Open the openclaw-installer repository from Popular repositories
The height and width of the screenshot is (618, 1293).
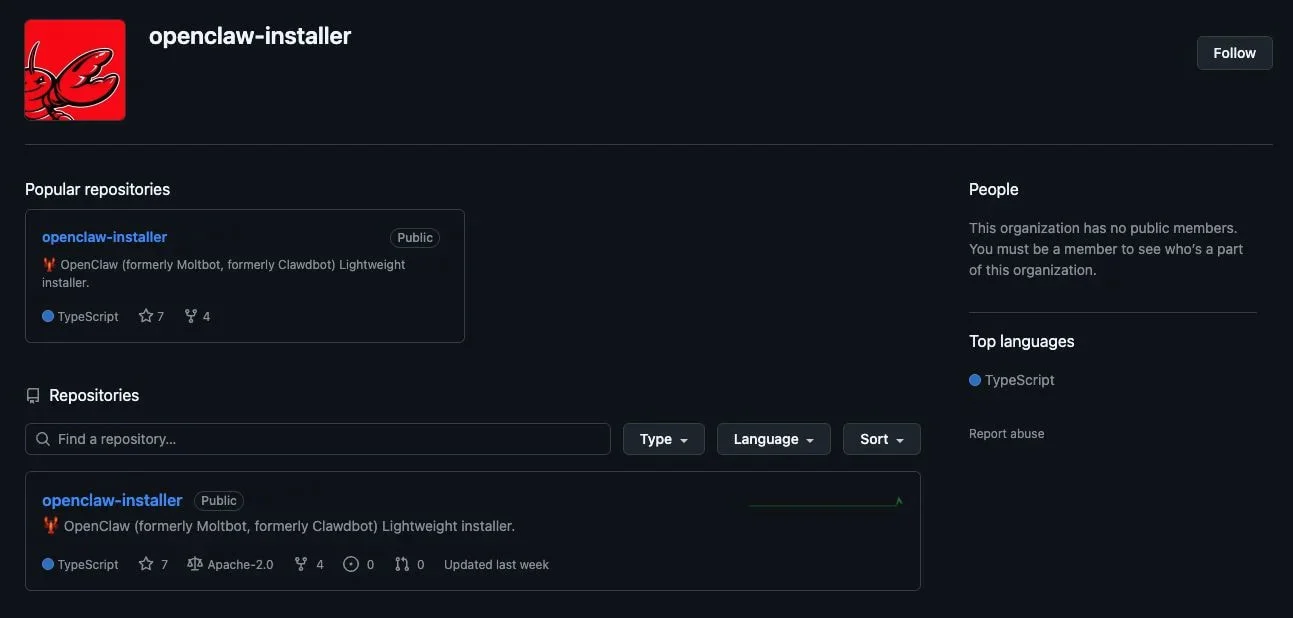104,236
